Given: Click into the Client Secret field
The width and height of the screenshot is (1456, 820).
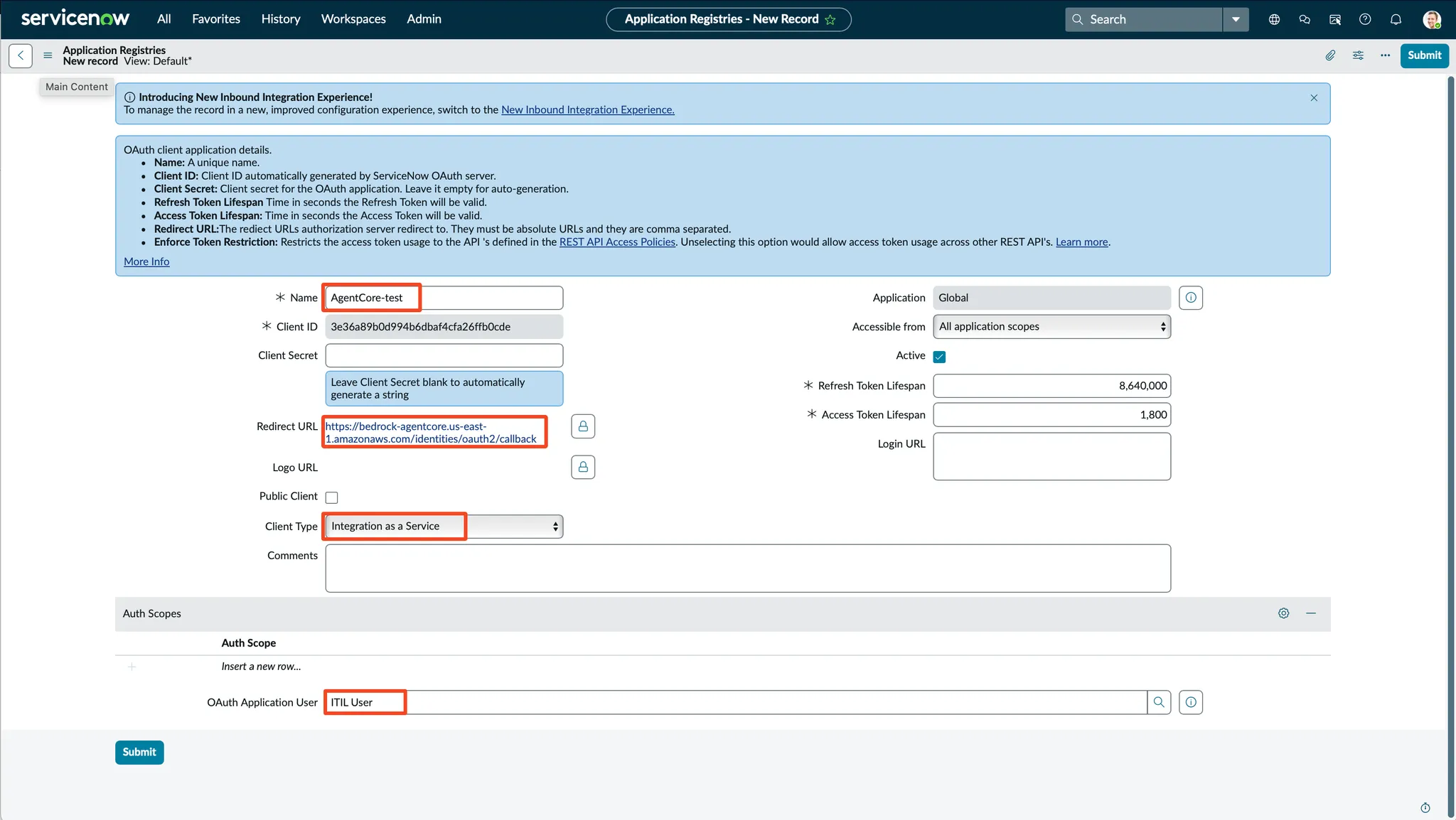Looking at the screenshot, I should click(444, 355).
